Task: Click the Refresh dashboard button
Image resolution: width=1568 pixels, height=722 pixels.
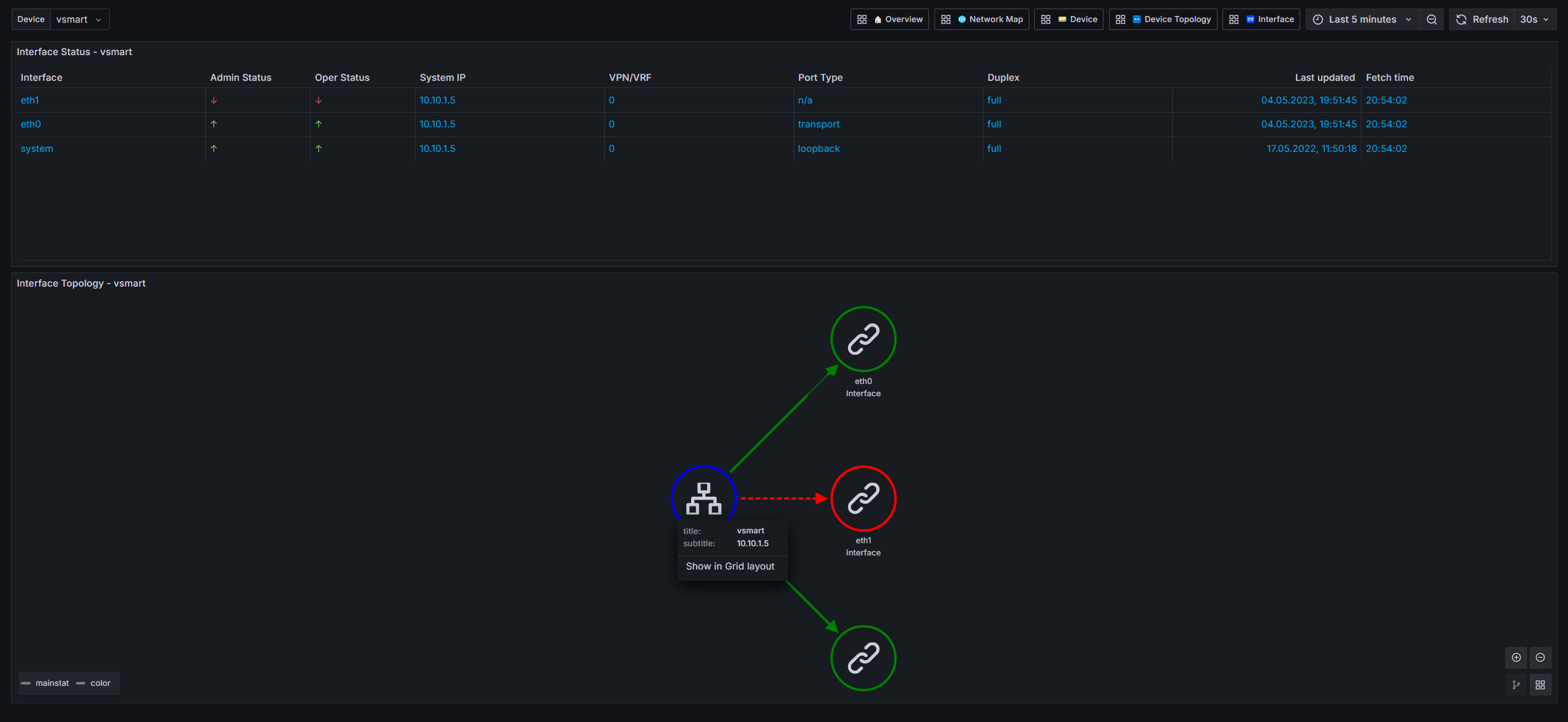Action: point(1482,20)
